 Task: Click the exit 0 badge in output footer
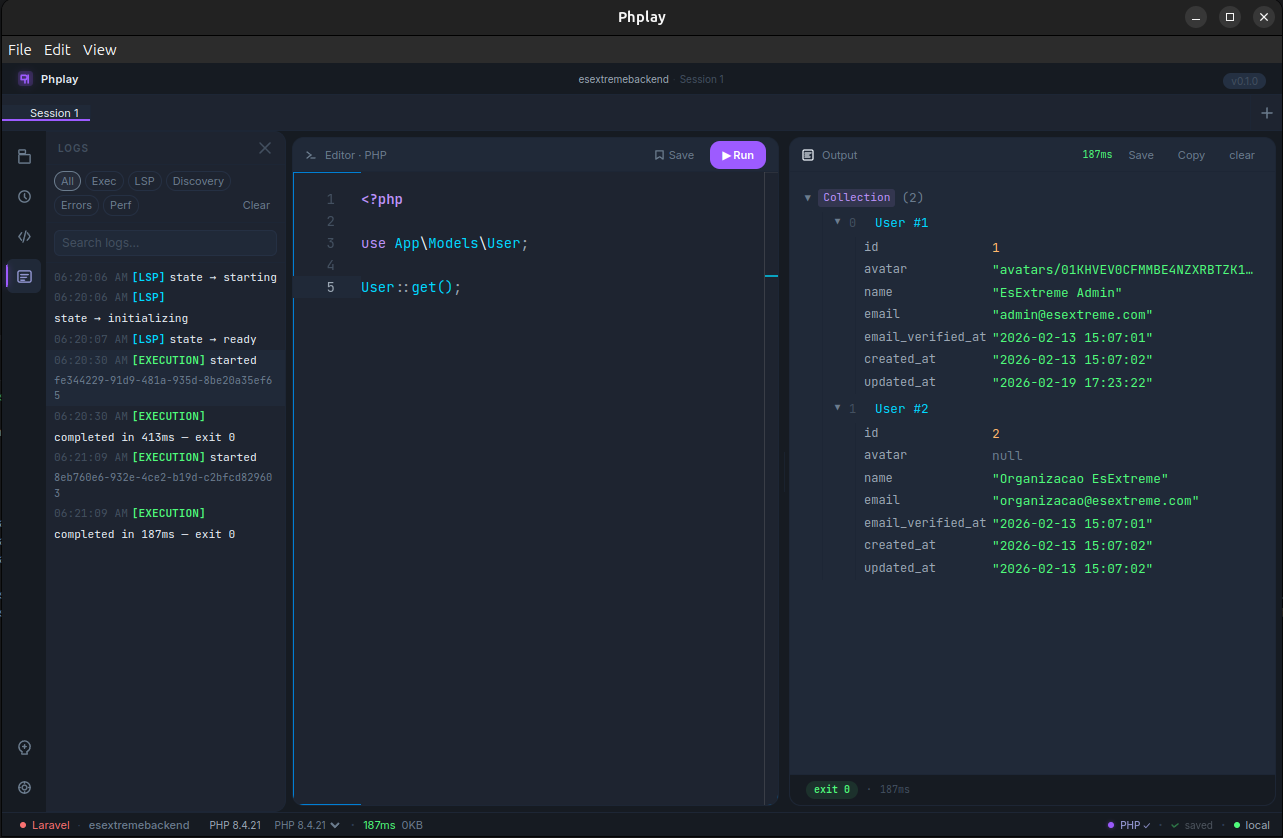(832, 789)
